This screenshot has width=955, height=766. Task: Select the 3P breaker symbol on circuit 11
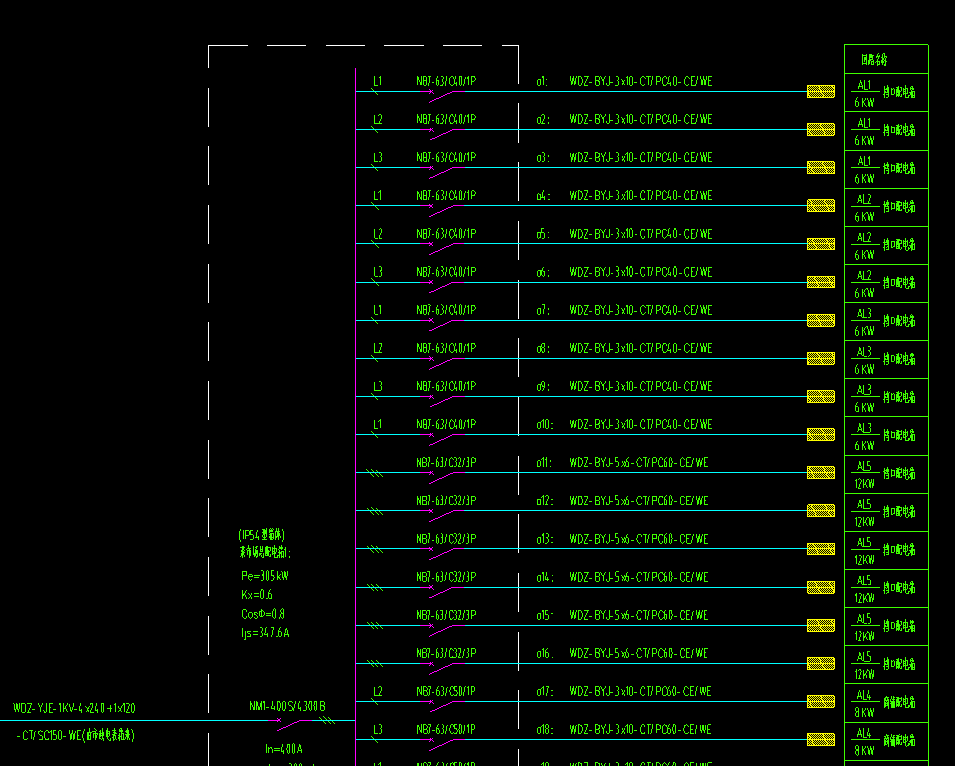click(x=442, y=477)
